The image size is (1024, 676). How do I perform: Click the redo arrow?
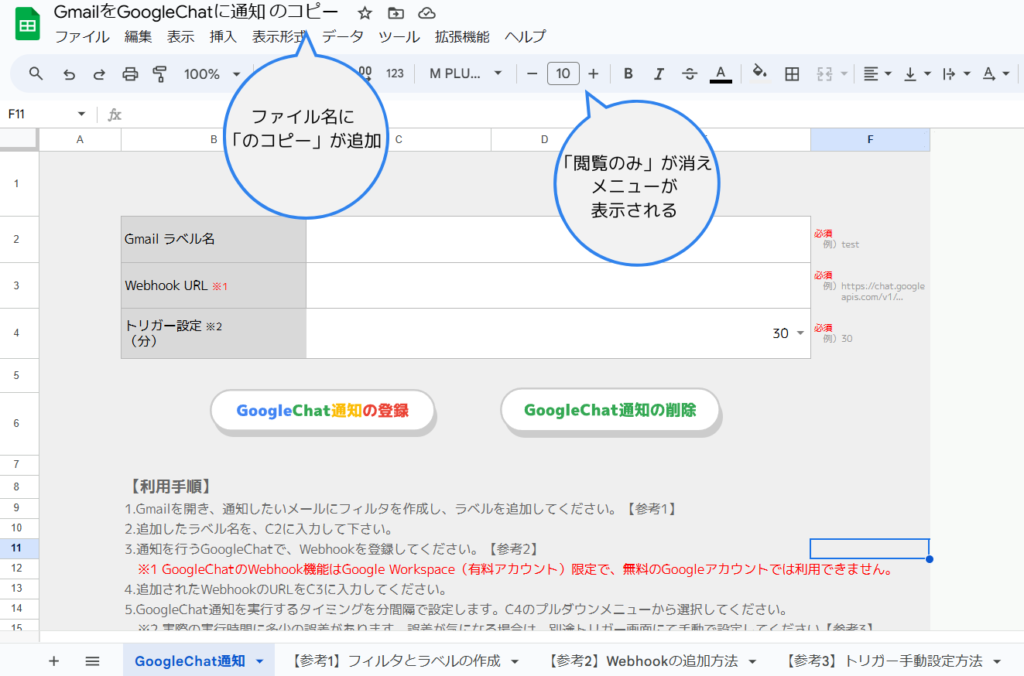pyautogui.click(x=99, y=74)
